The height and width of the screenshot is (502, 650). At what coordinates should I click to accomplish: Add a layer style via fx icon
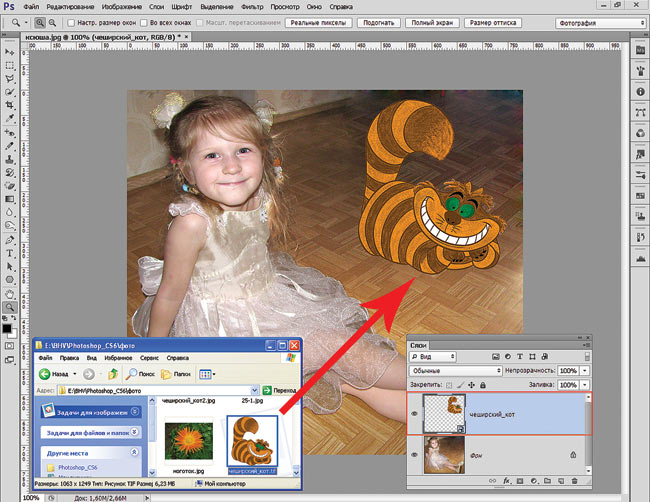coord(507,481)
